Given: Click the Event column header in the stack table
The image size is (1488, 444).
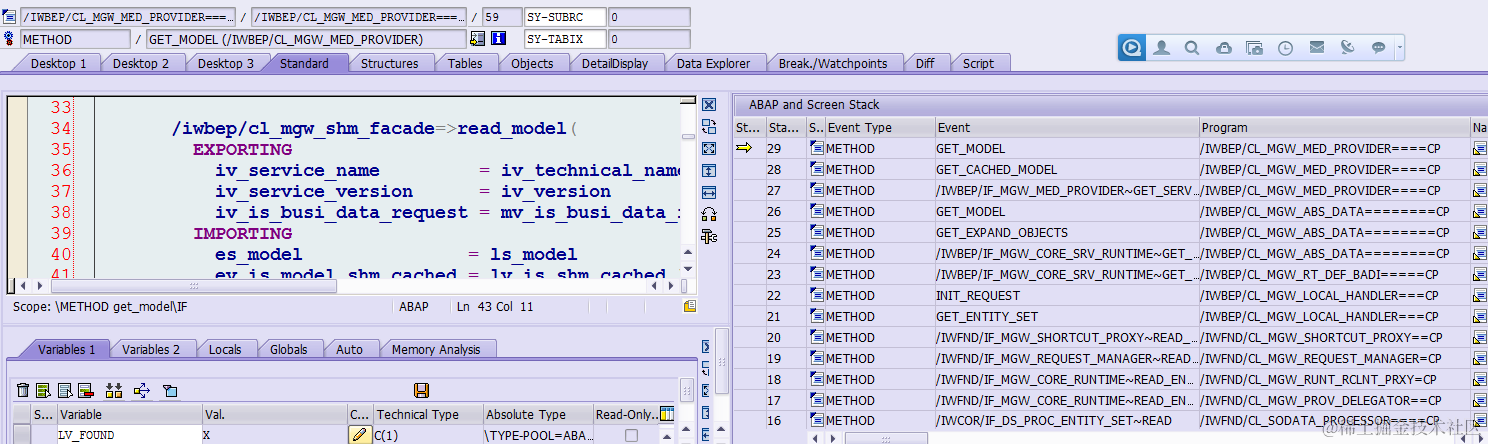Looking at the screenshot, I should coord(1066,127).
